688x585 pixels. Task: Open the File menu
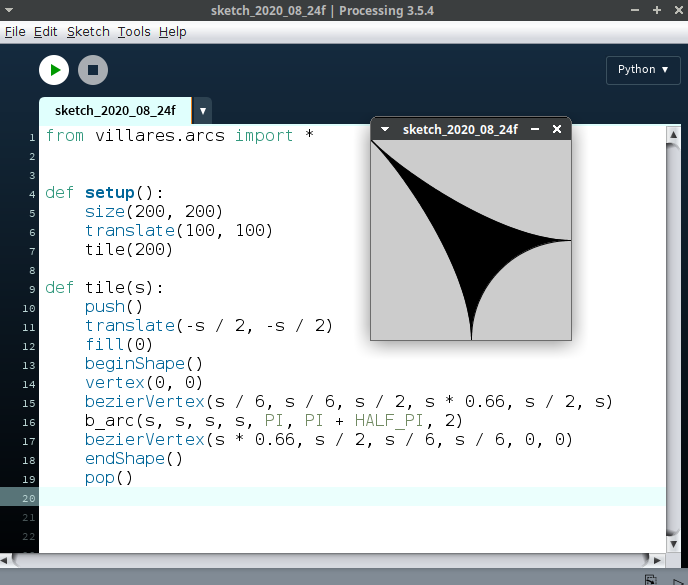[x=15, y=31]
